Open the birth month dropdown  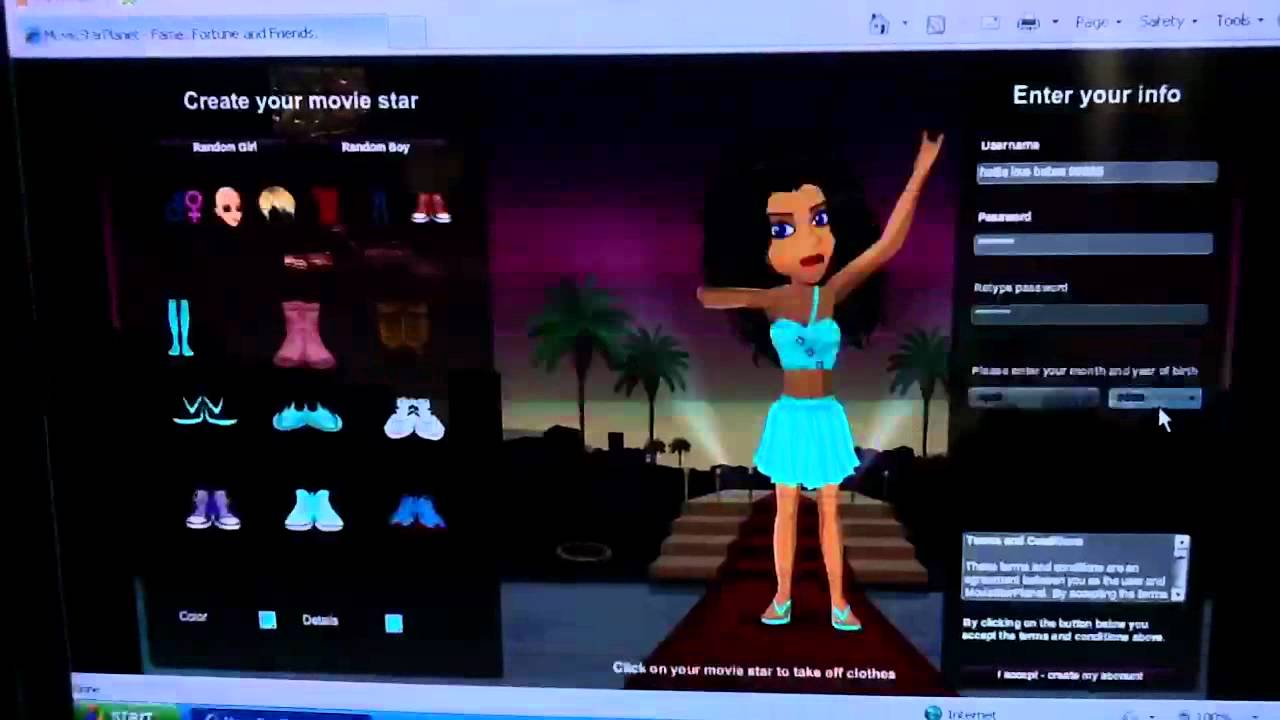tap(1034, 398)
